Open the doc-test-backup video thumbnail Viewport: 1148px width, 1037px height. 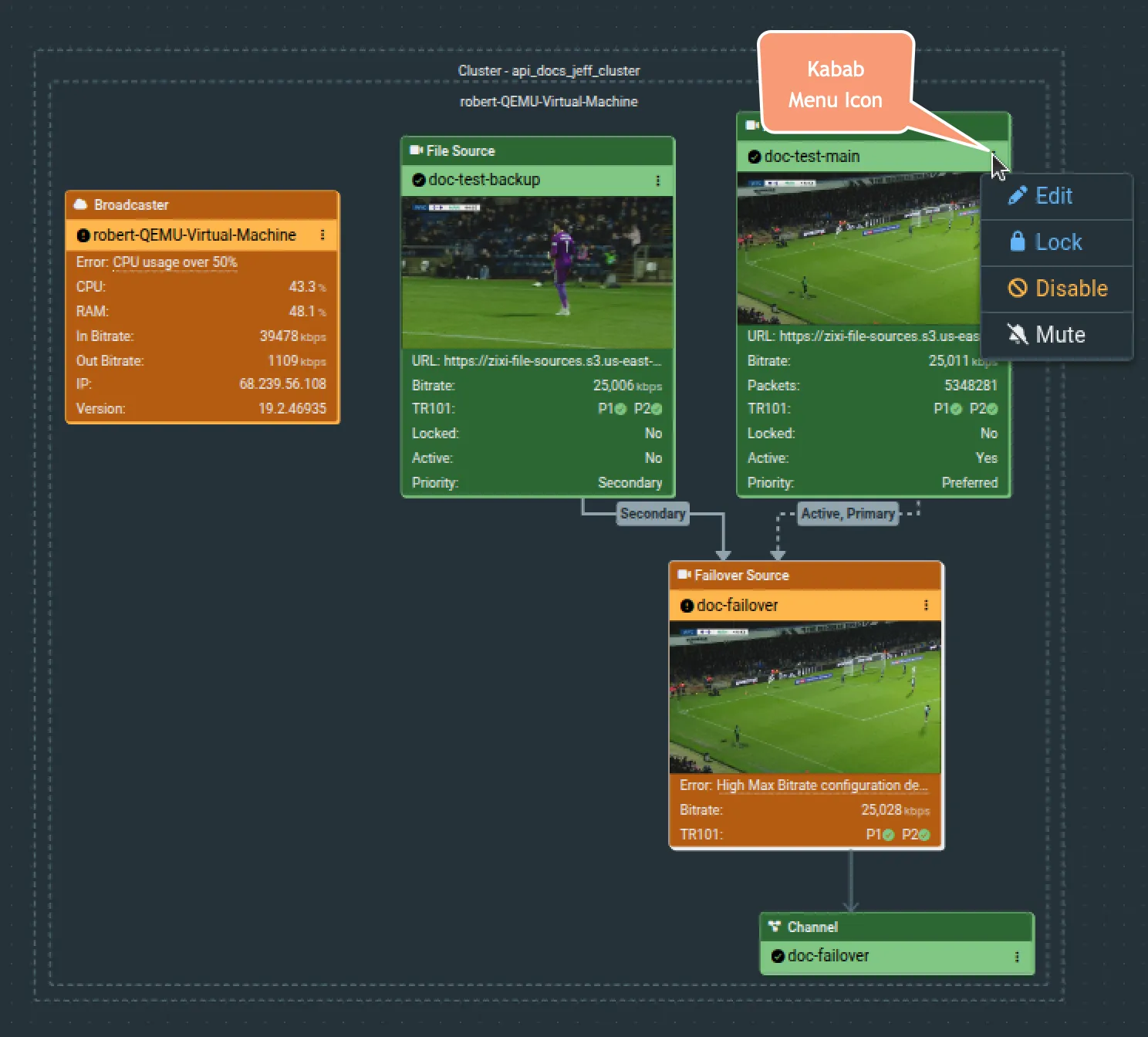point(538,272)
